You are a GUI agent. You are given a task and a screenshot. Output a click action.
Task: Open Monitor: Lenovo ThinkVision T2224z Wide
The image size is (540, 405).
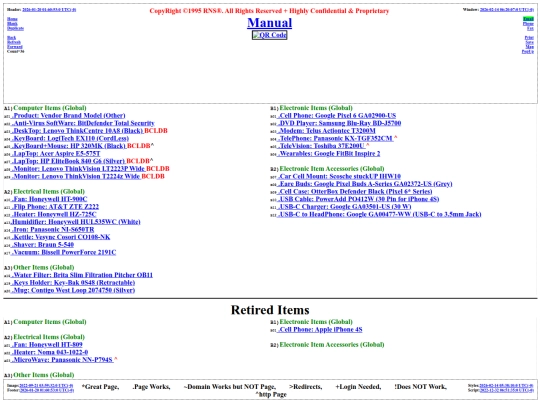[76, 176]
